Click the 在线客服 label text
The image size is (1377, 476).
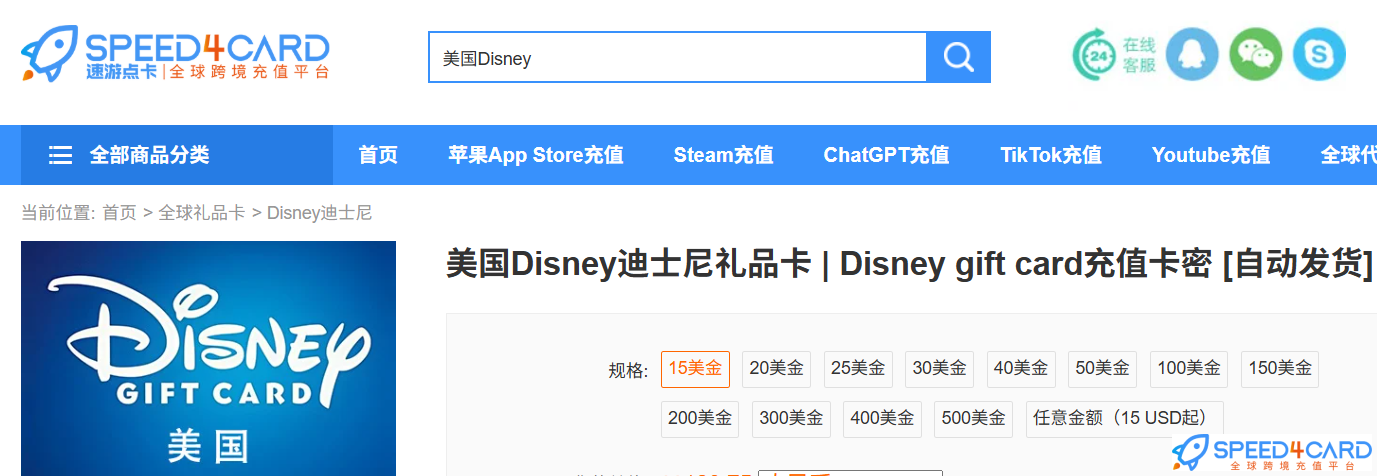tap(1139, 55)
